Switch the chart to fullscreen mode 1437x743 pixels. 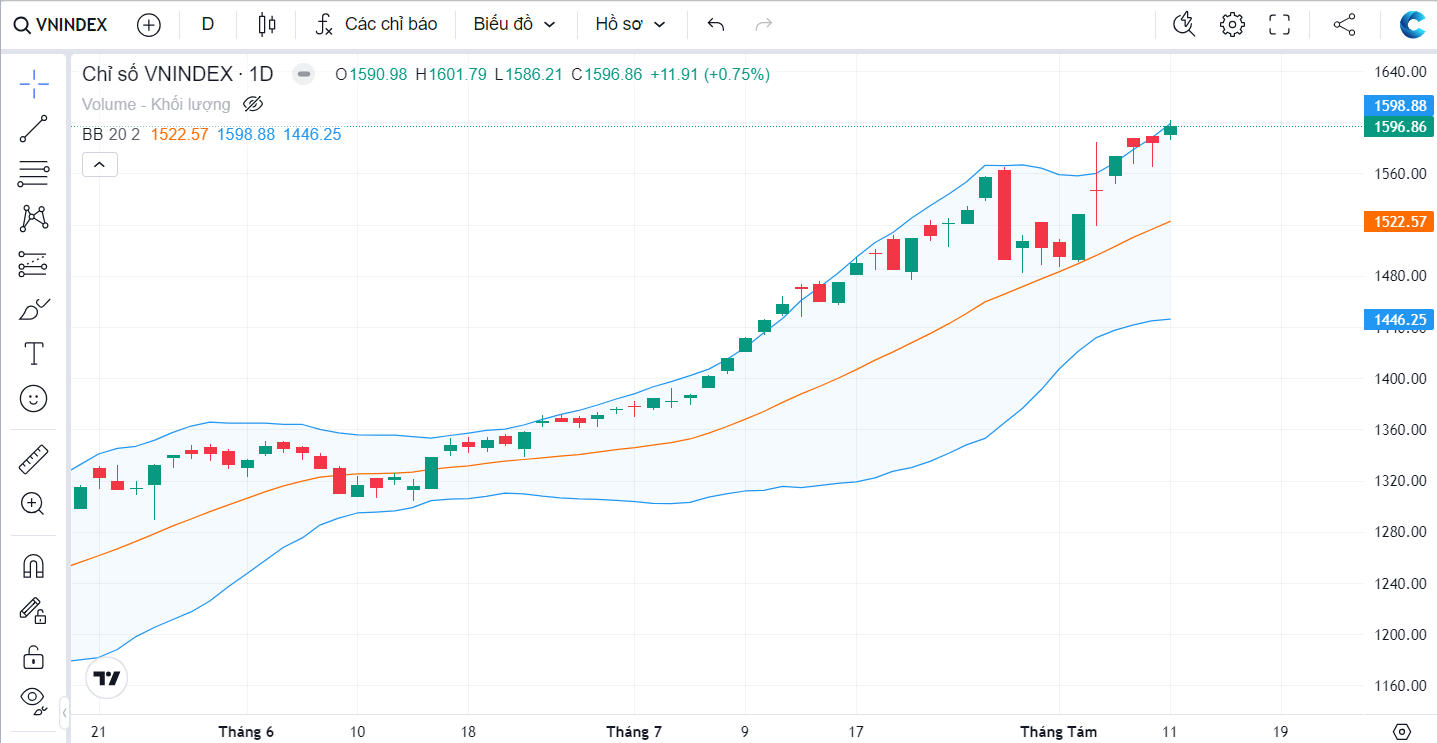tap(1279, 25)
